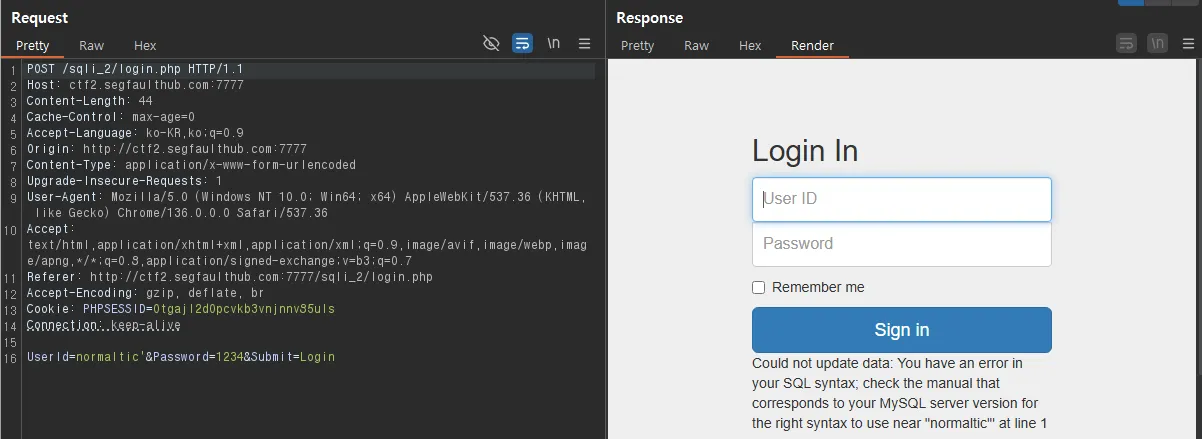The image size is (1202, 439).
Task: Click the Connection: keep-alive header line
Action: point(104,325)
